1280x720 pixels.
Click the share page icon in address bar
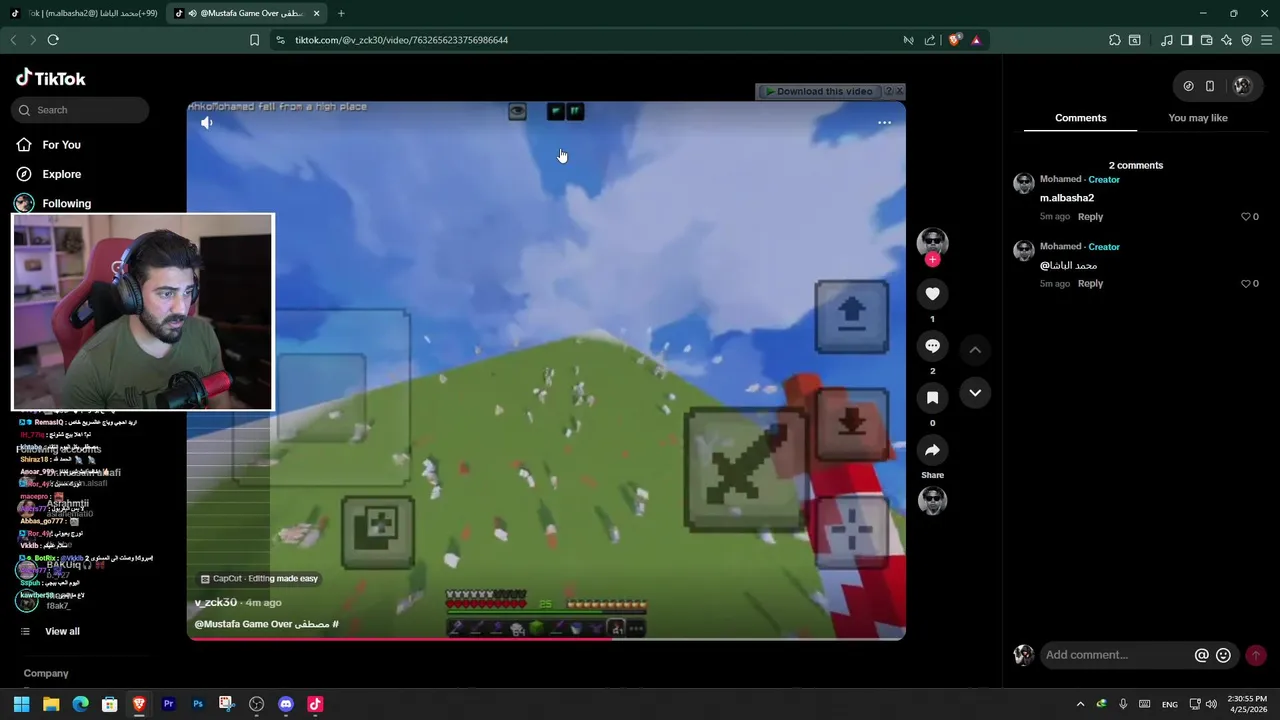tap(930, 40)
